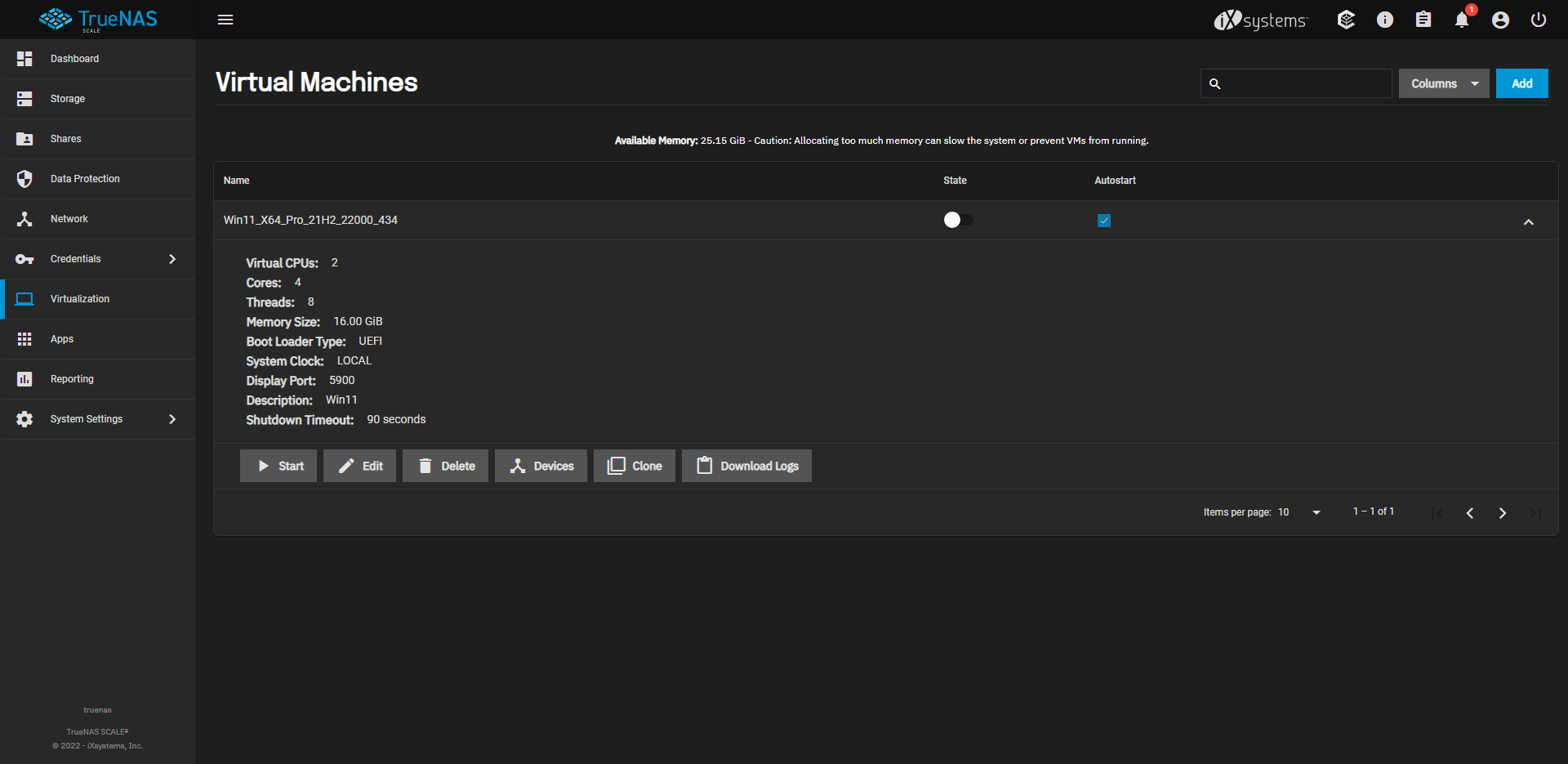
Task: Click the Data Protection shield icon
Action: tap(24, 179)
